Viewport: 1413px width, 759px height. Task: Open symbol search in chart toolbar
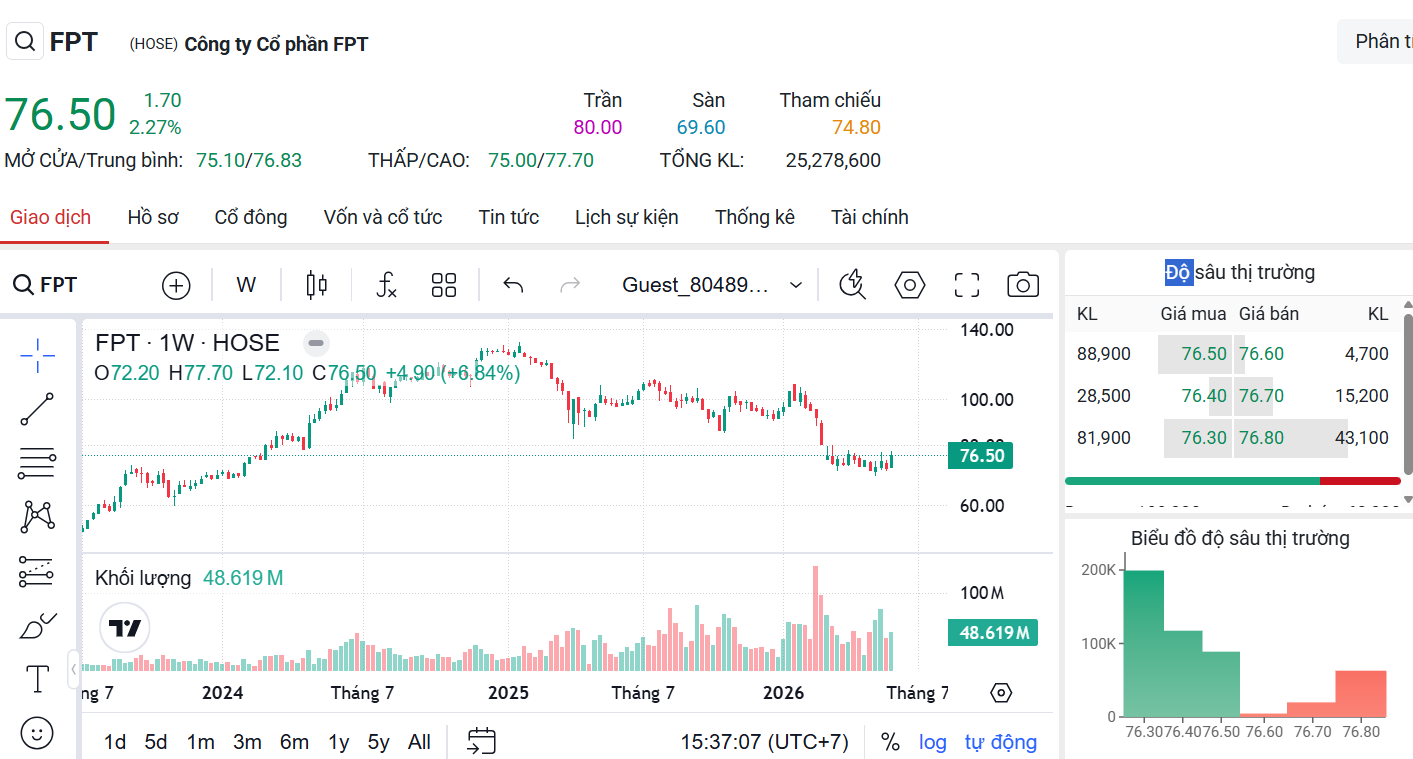(x=45, y=285)
